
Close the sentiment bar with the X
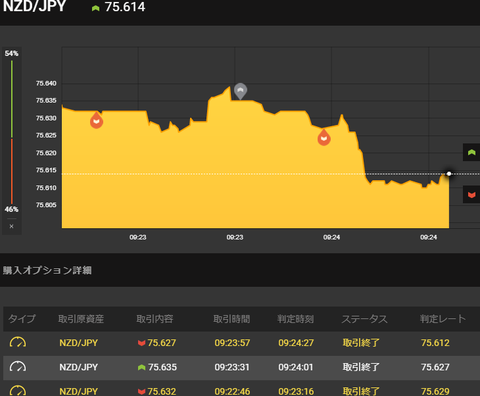click(11, 226)
